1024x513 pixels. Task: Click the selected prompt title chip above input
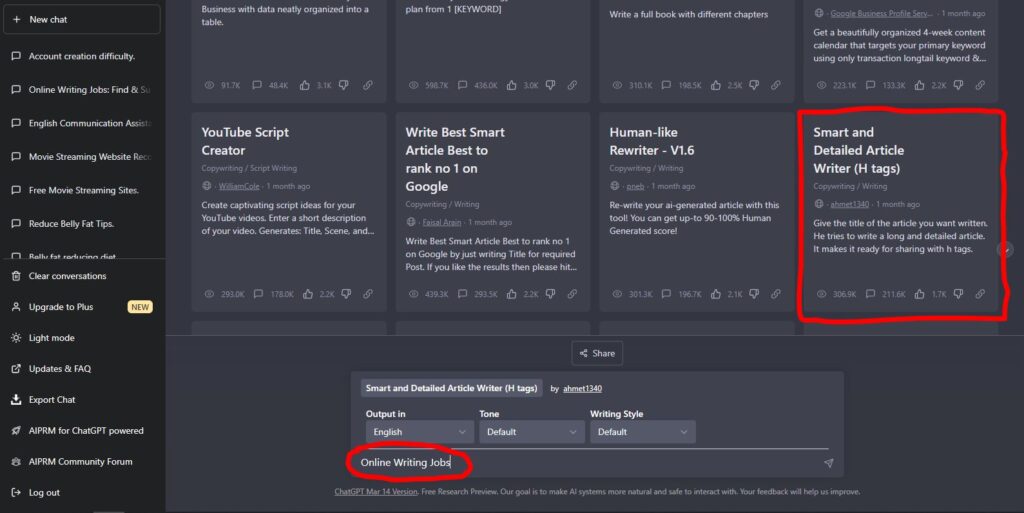click(451, 388)
